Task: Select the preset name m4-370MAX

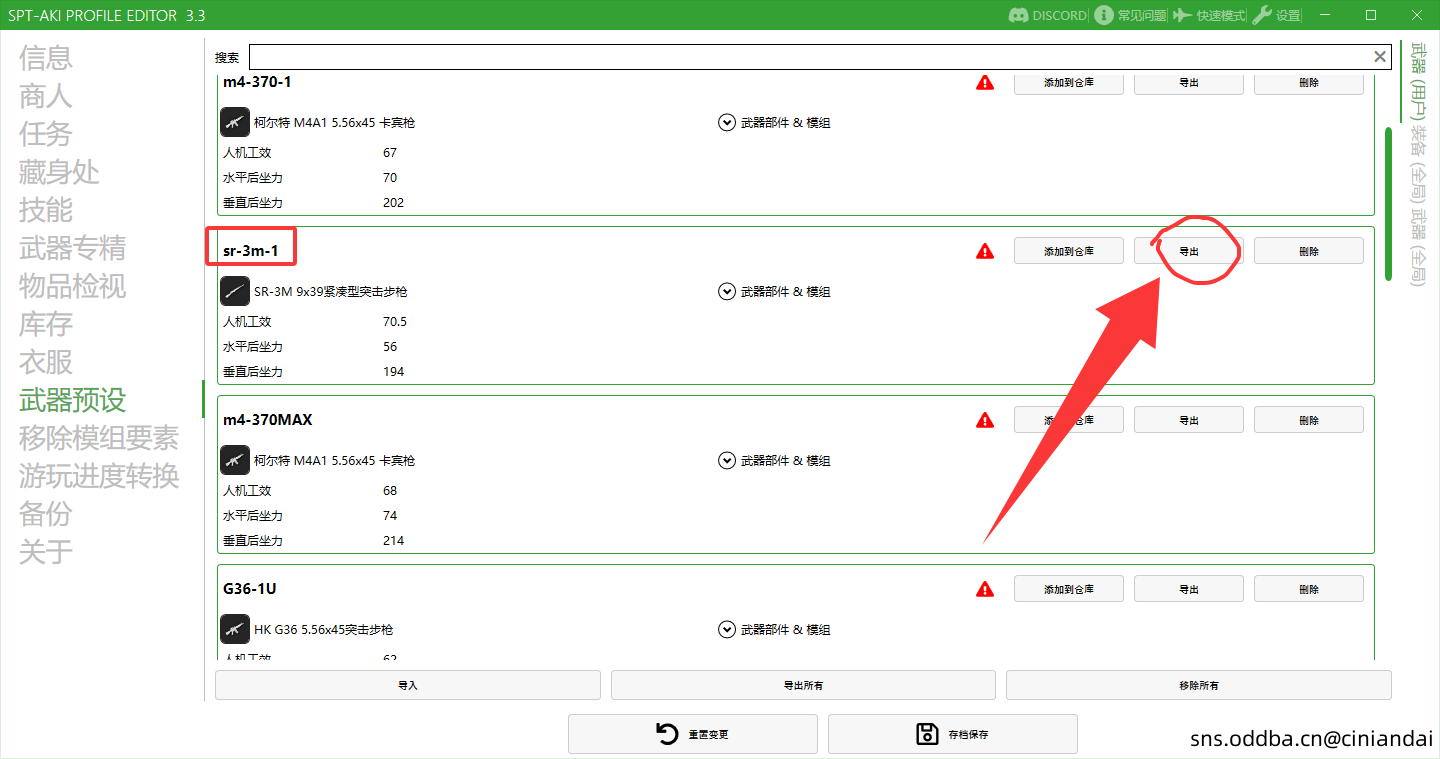Action: (x=268, y=420)
